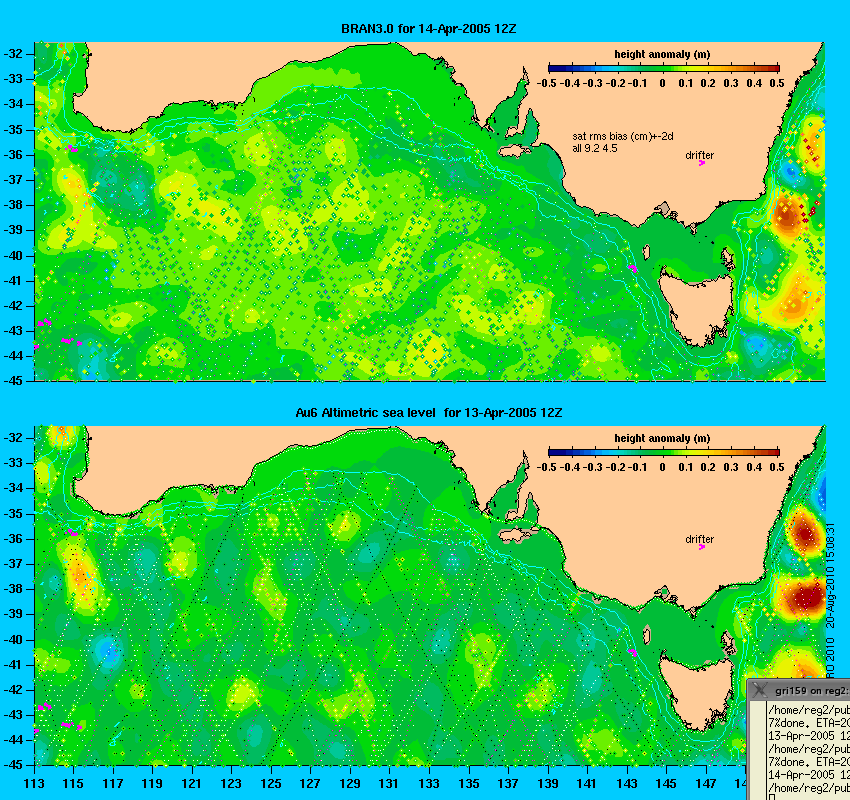Click the 'all 9.2 4.5' statistics text
Screen dimensions: 850x800
[x=595, y=148]
